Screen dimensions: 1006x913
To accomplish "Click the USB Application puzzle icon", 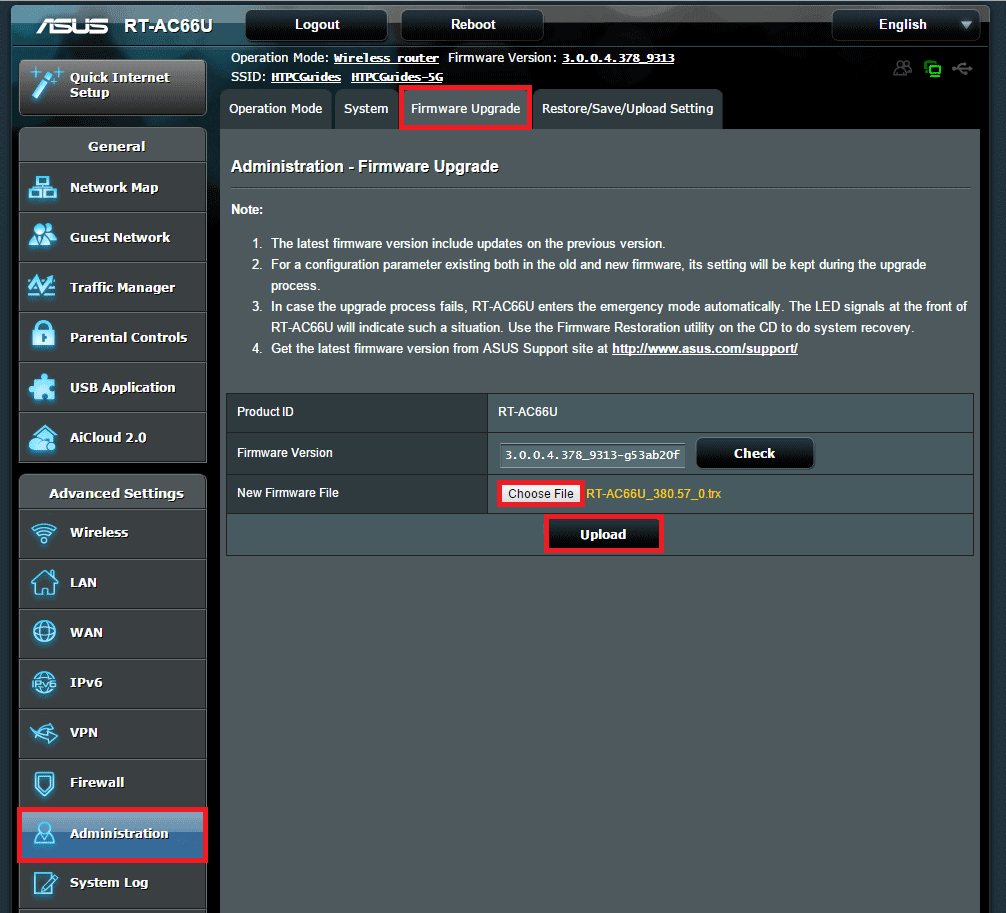I will 43,387.
